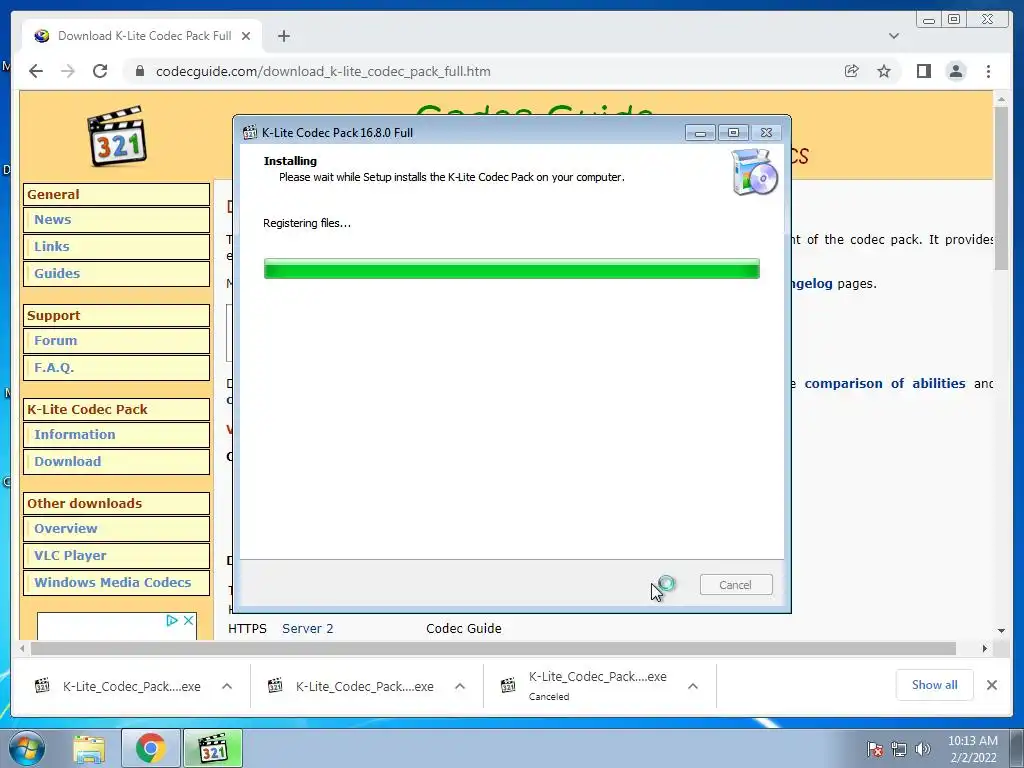The image size is (1024, 768).
Task: Click the AdChoices triangle icon
Action: (x=172, y=620)
